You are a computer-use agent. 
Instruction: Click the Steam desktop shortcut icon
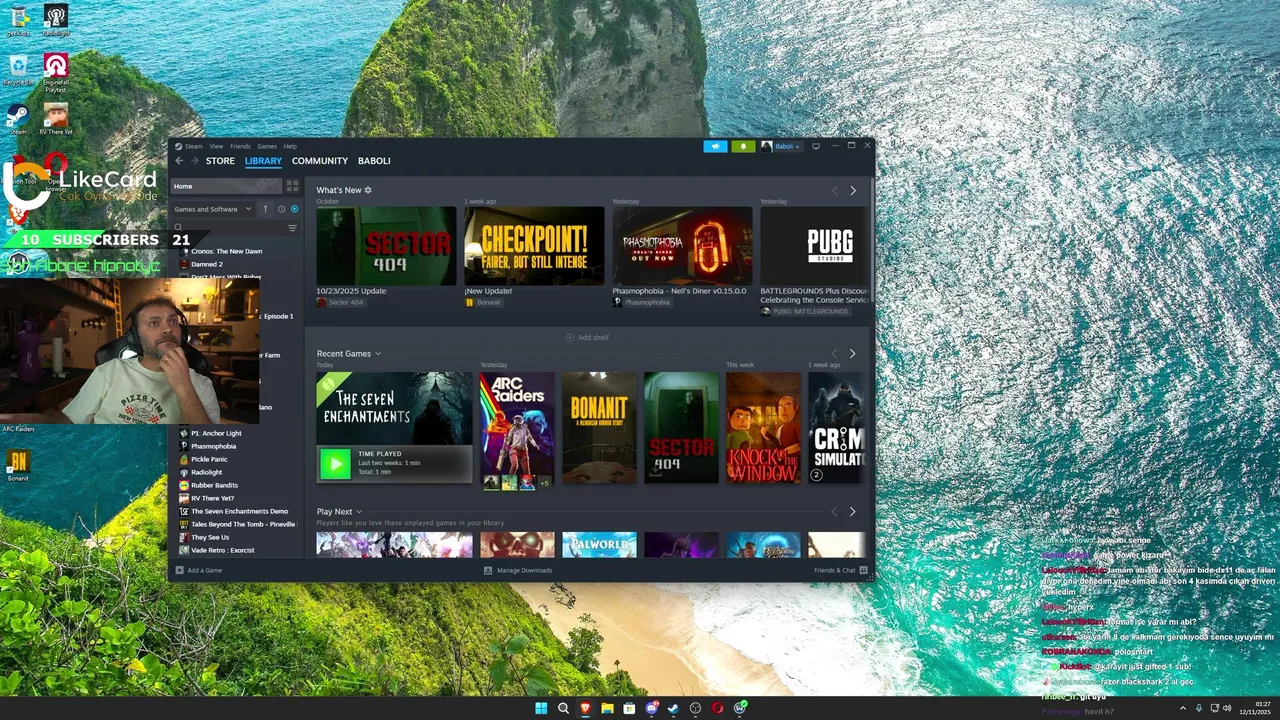[x=17, y=119]
